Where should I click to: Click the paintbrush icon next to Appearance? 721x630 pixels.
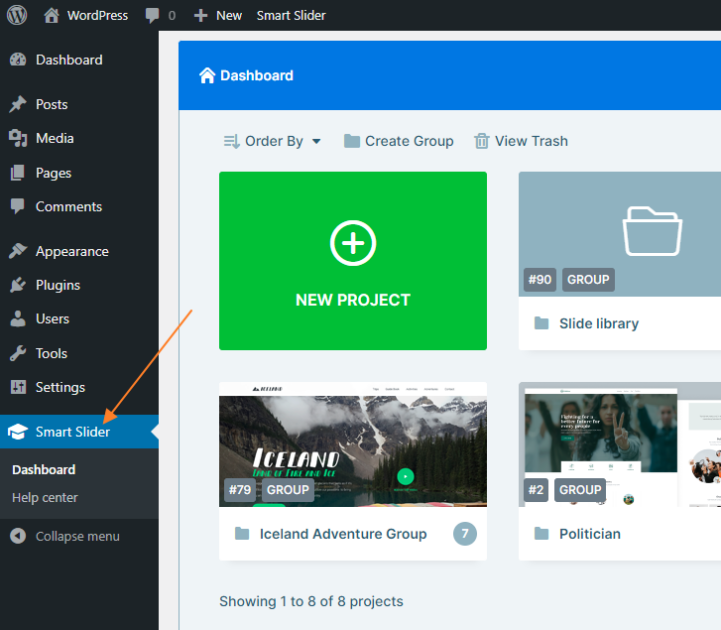tap(18, 251)
